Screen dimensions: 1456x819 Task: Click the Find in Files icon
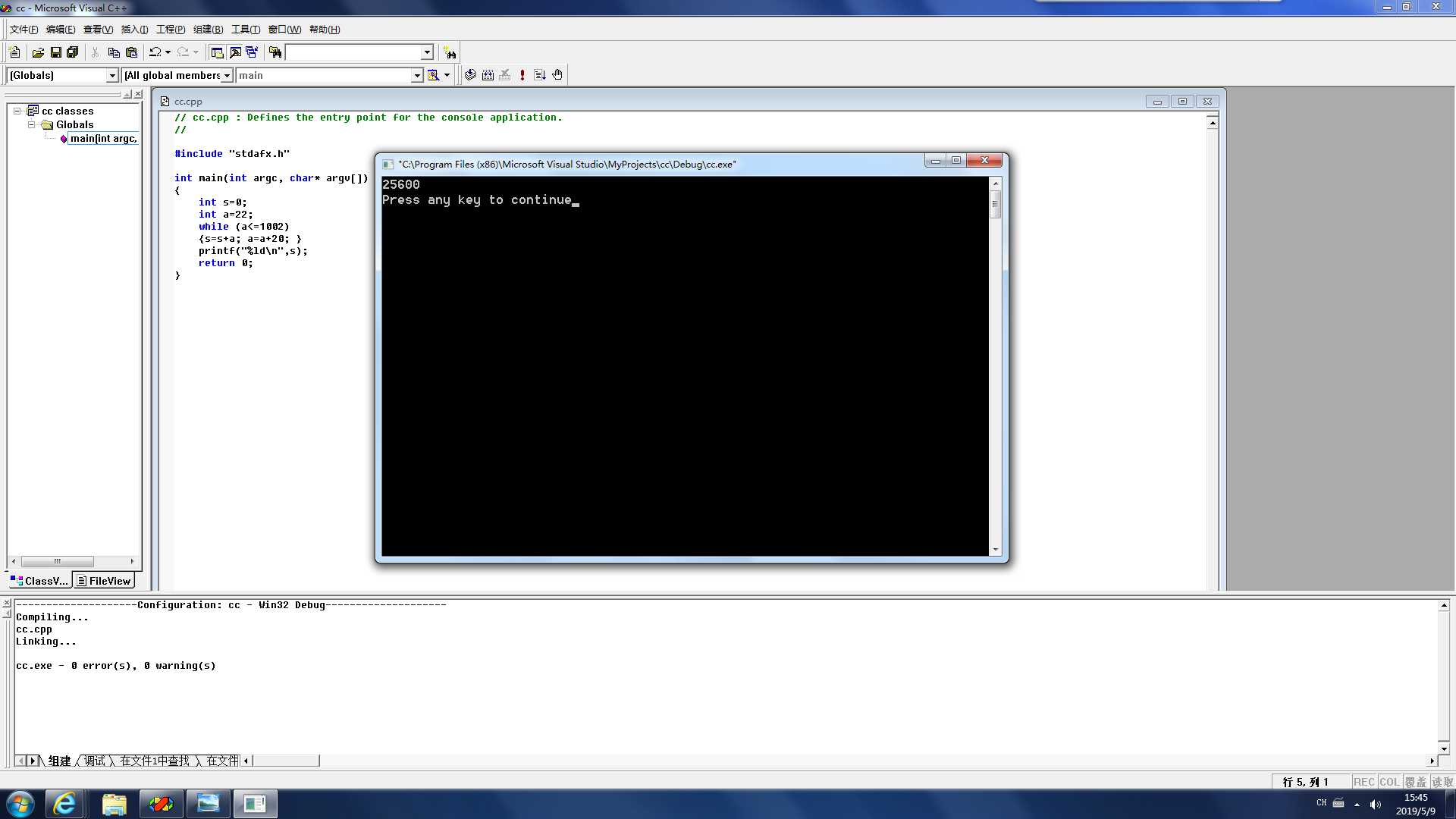pyautogui.click(x=275, y=52)
